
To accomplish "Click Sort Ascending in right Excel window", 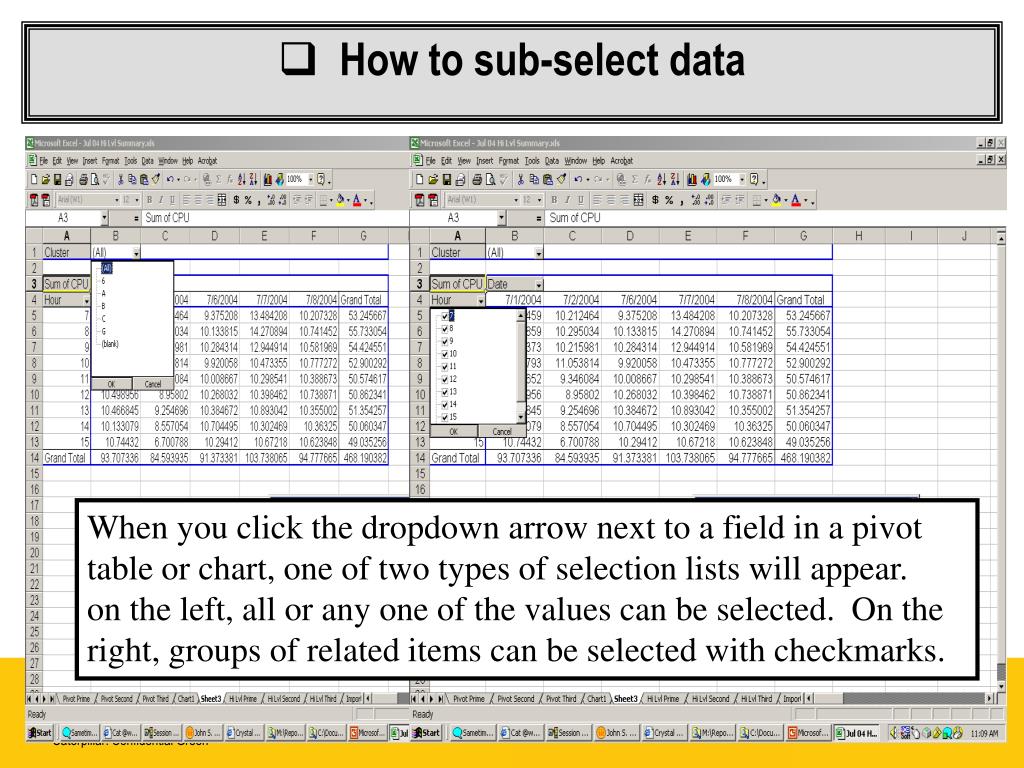I will coord(662,180).
